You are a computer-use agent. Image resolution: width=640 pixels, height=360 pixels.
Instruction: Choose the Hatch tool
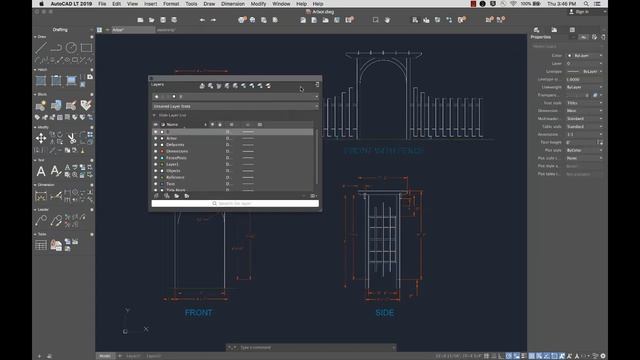point(41,80)
